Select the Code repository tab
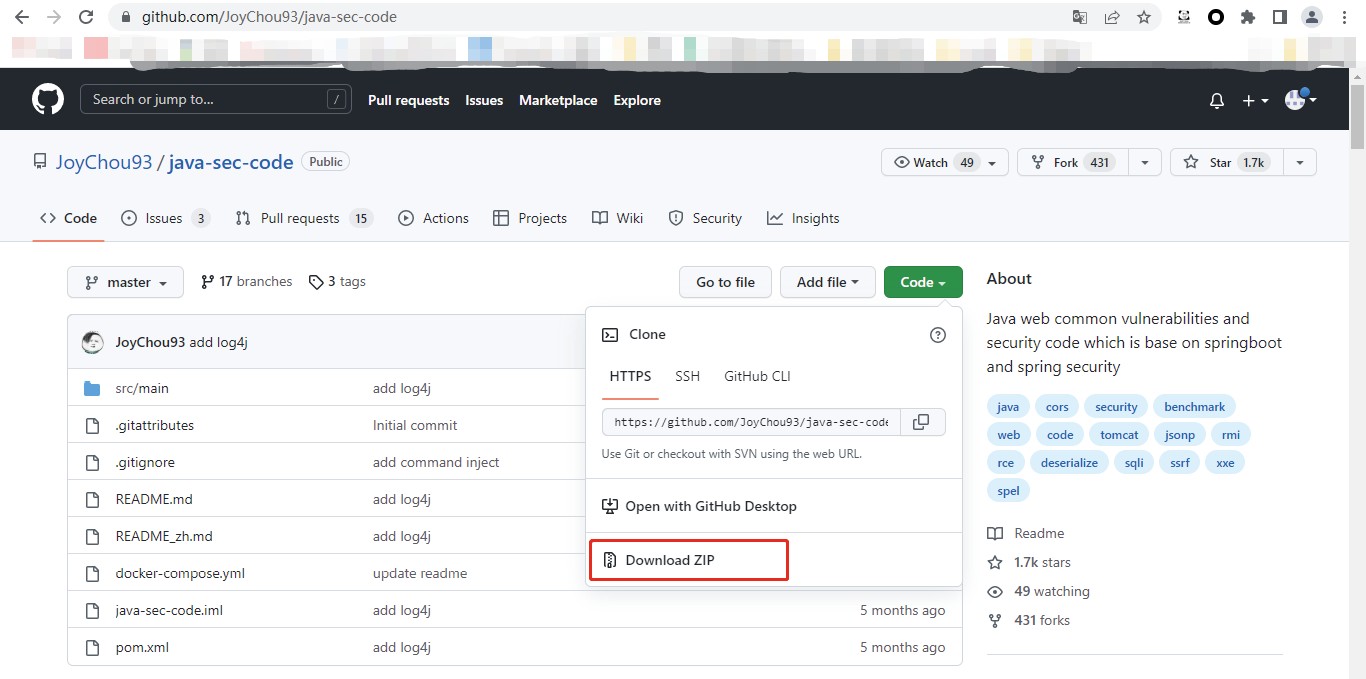Screen dimensions: 1366x679 pos(69,218)
